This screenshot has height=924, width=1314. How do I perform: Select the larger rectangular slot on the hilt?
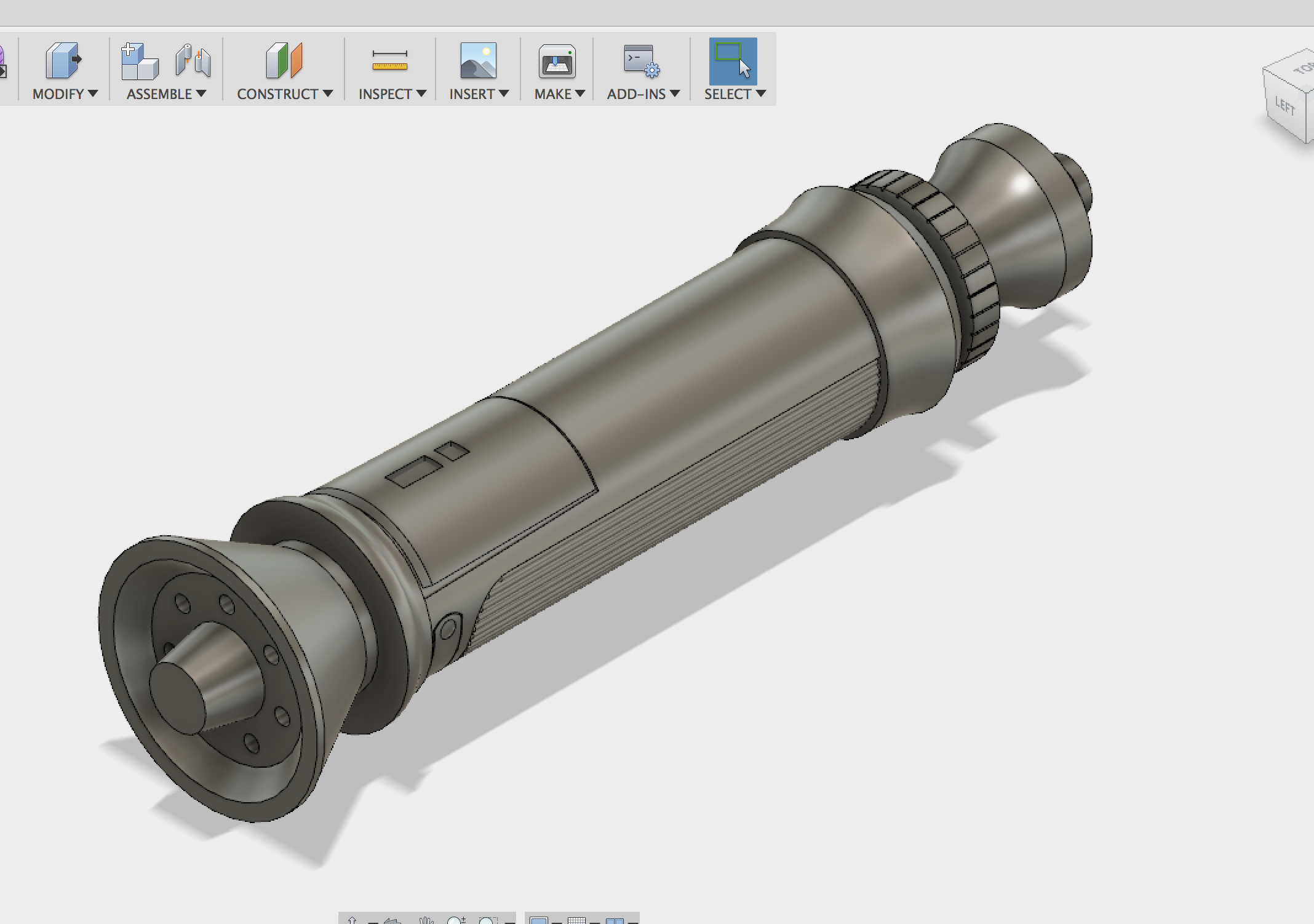point(414,471)
